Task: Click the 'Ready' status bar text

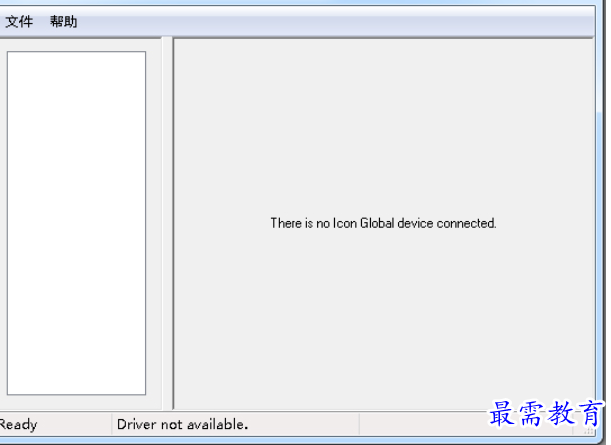Action: point(18,424)
